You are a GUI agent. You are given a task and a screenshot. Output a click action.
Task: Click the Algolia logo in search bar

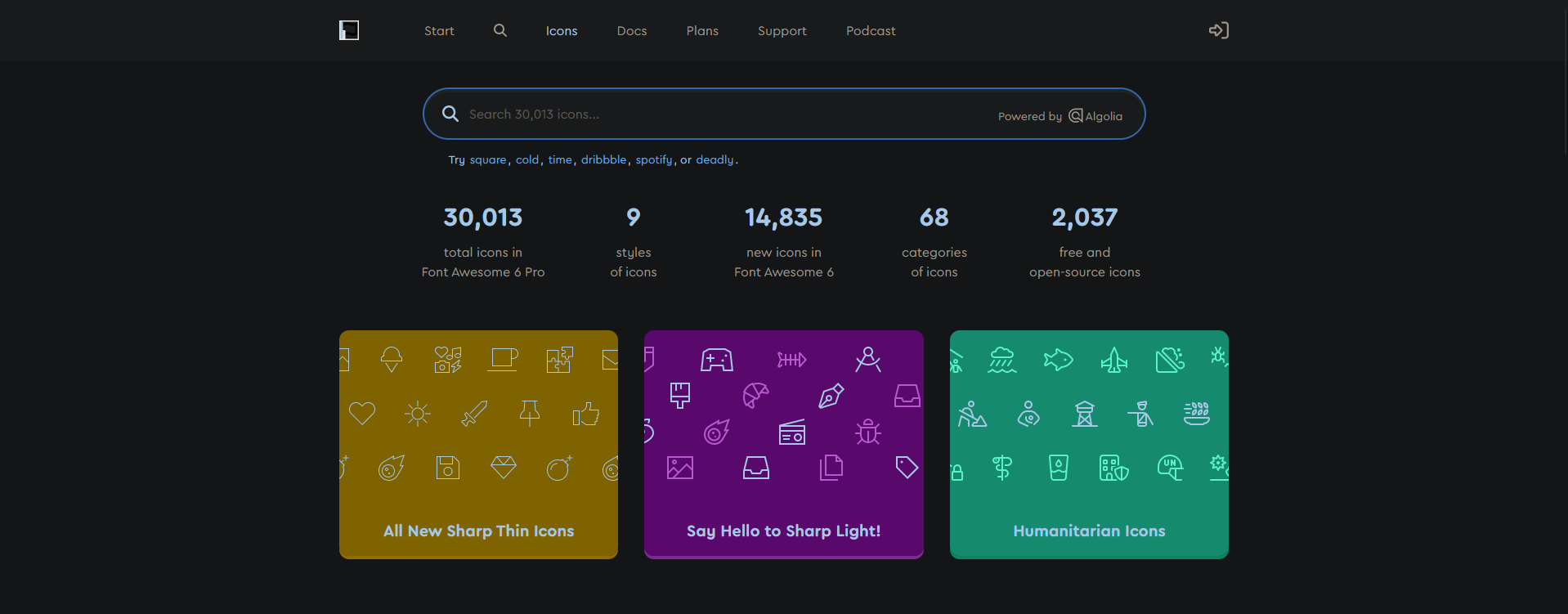[1095, 116]
